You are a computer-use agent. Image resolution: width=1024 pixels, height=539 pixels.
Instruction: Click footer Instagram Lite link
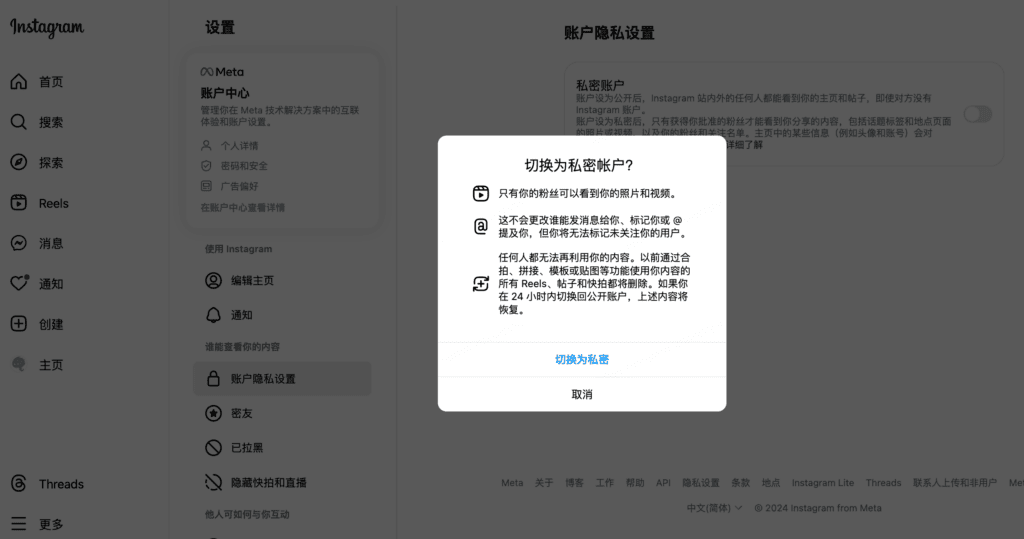[823, 483]
